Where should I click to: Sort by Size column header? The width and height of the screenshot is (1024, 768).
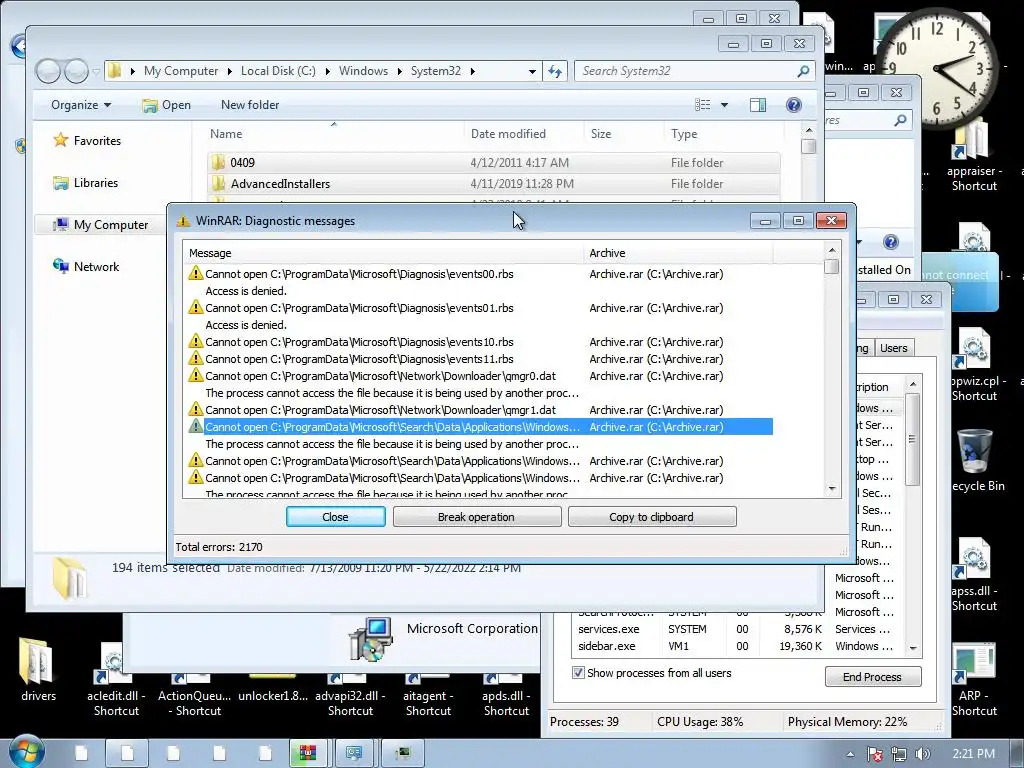624,133
